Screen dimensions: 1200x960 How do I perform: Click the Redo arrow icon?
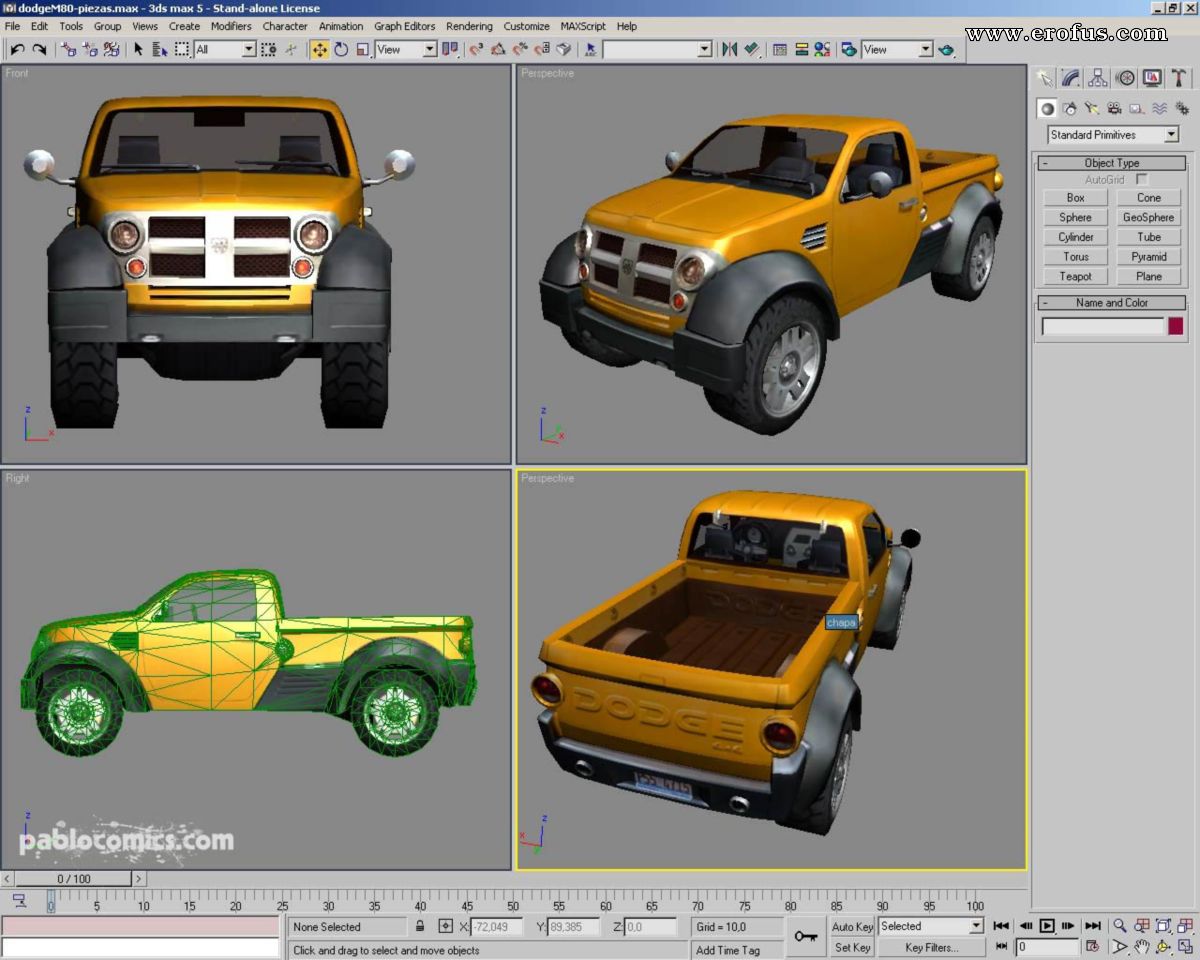point(39,49)
